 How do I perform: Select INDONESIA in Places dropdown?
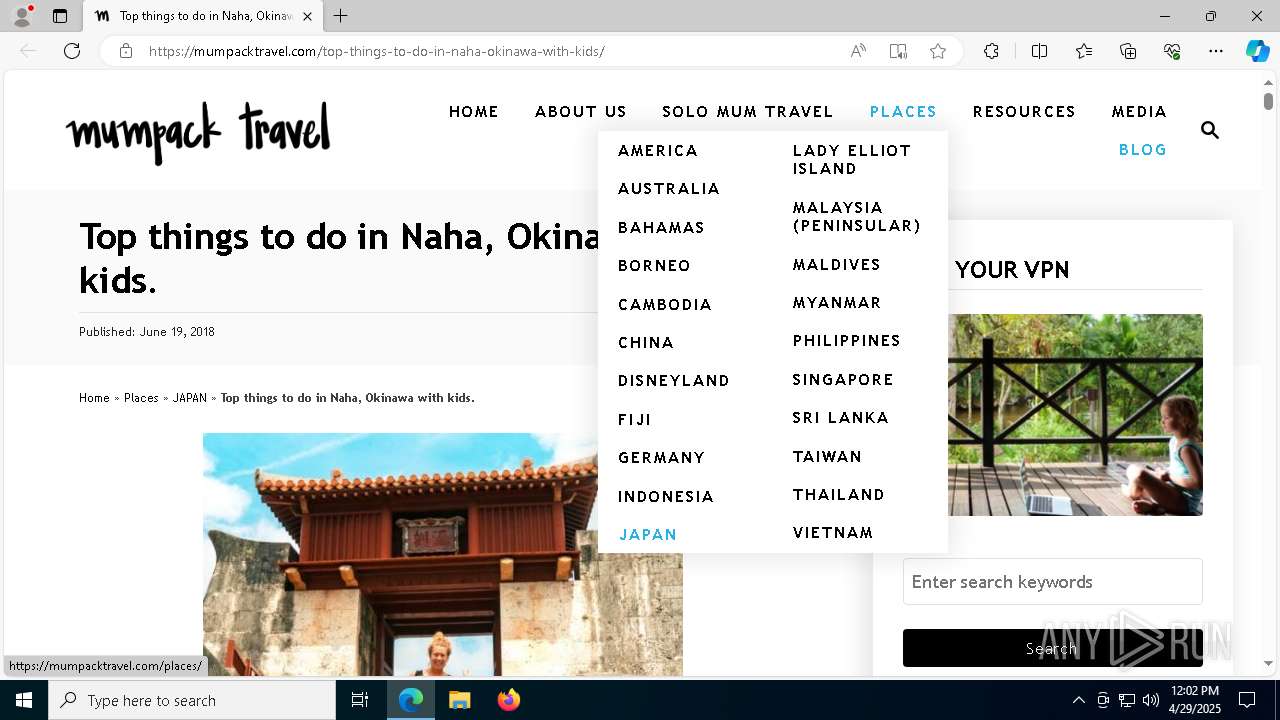(666, 497)
